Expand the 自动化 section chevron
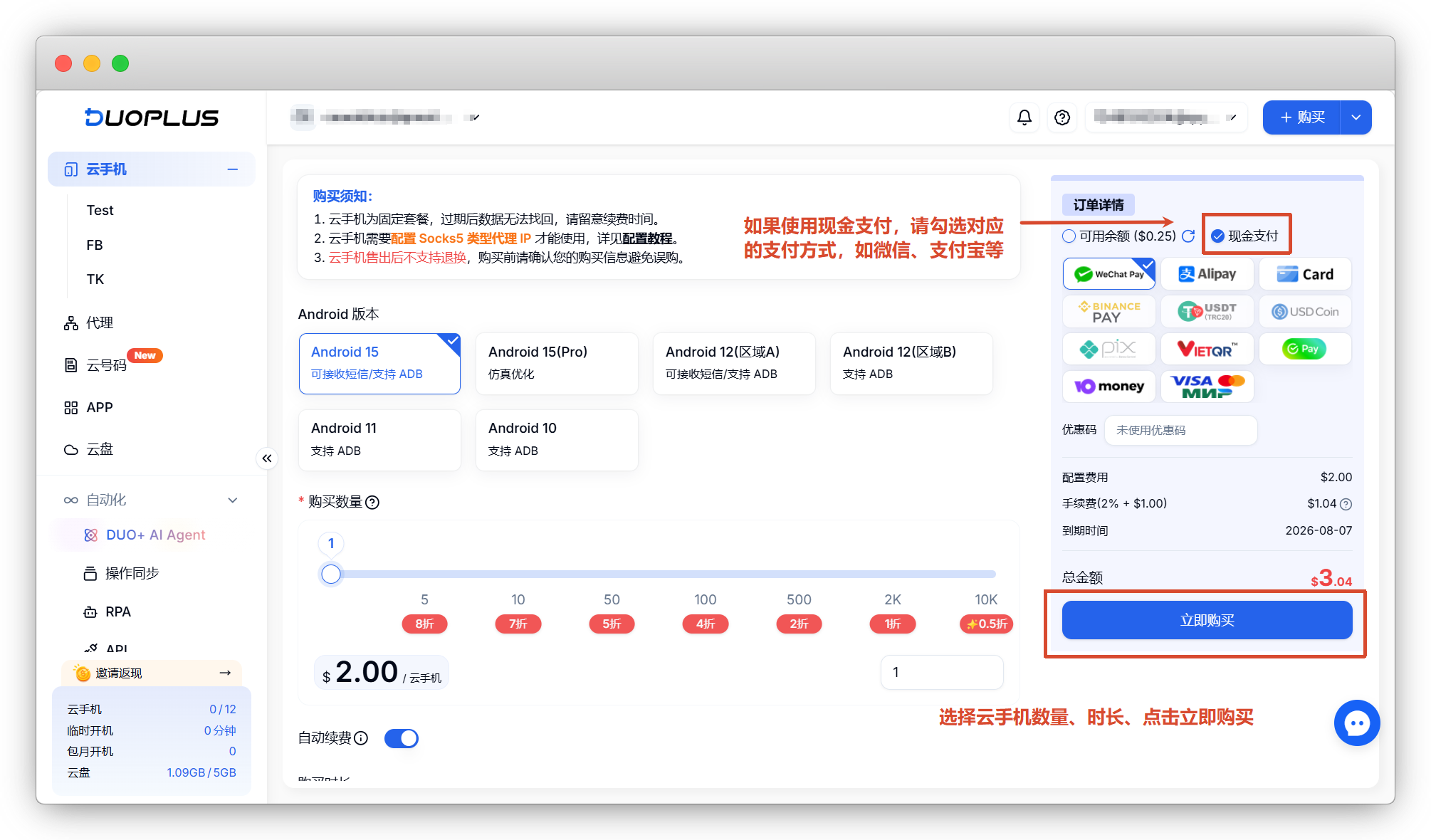 [232, 500]
